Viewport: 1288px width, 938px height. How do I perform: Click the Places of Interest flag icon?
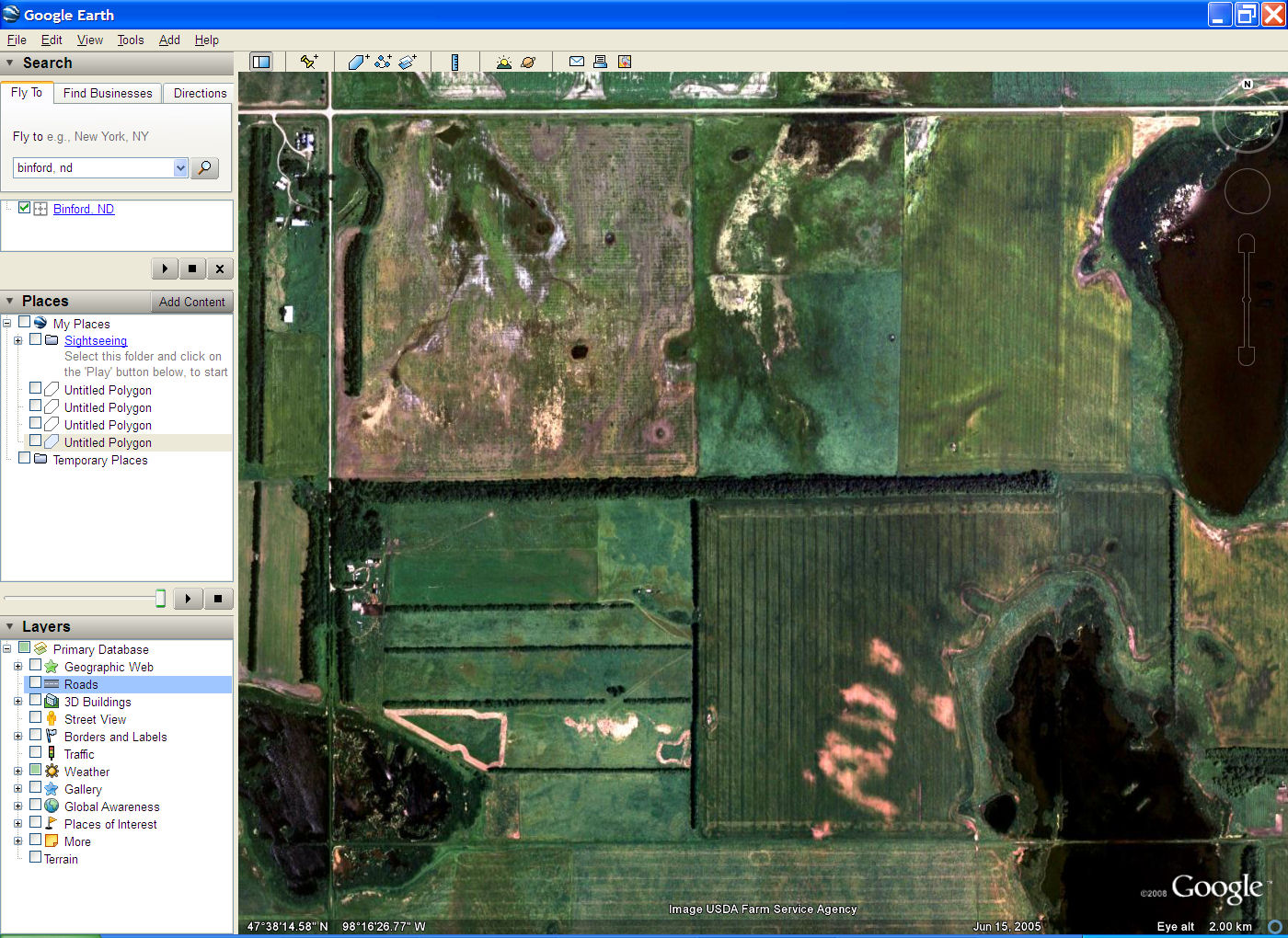pos(52,824)
